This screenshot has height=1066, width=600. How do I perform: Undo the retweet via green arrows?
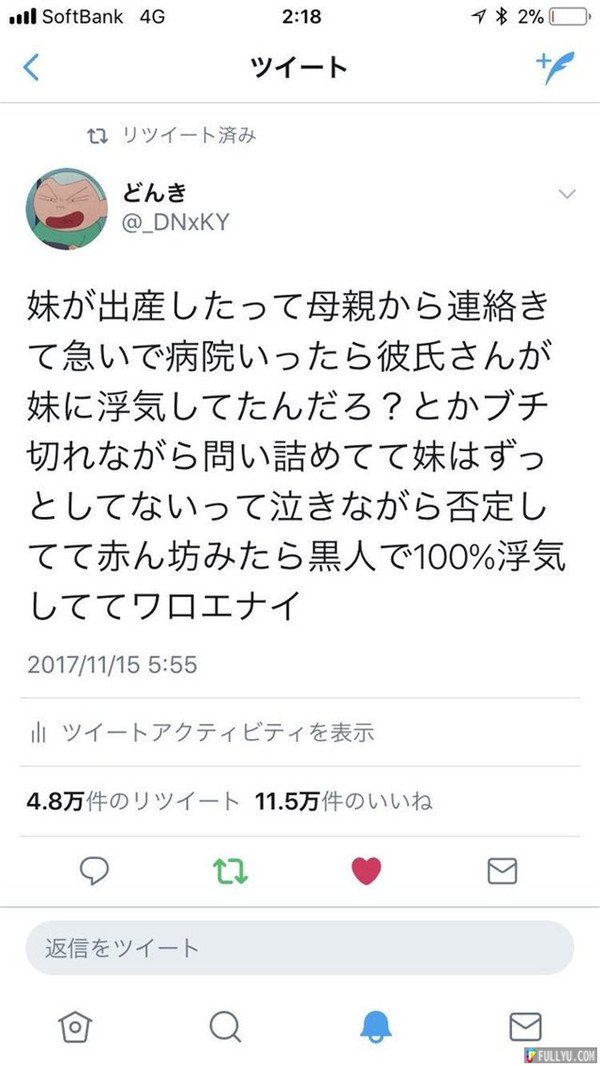tap(230, 871)
